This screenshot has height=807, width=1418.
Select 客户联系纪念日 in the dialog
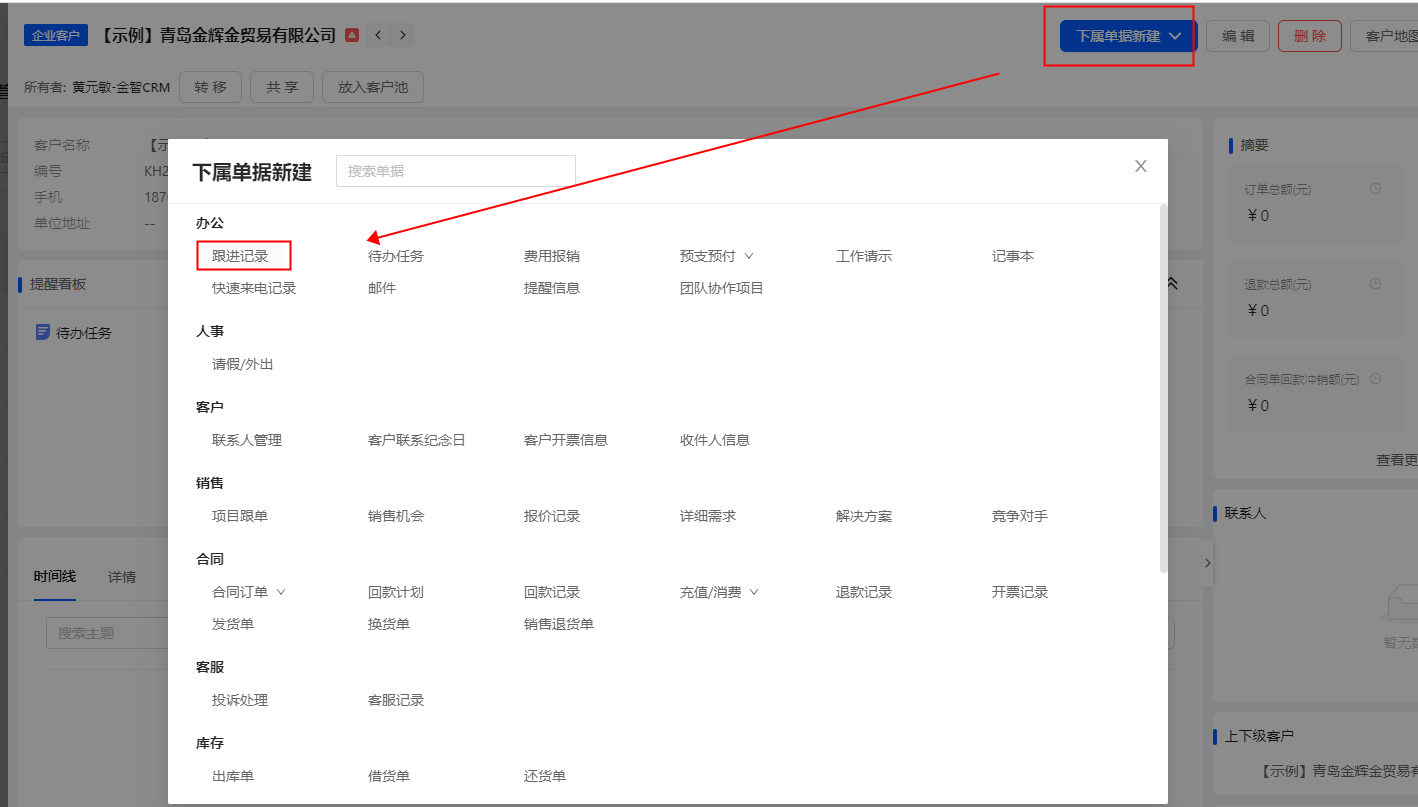[x=417, y=440]
